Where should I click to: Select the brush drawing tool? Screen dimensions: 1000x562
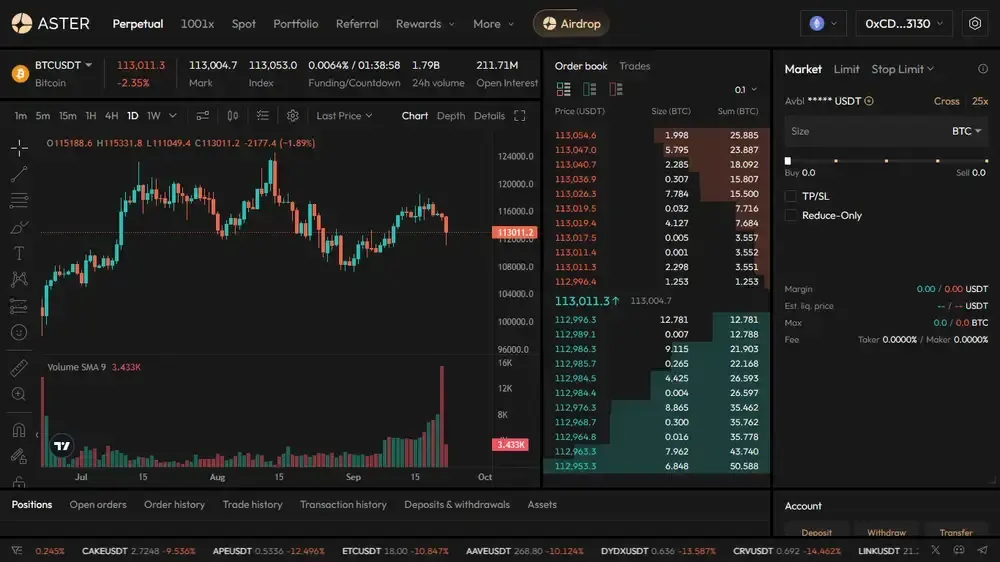pyautogui.click(x=19, y=227)
